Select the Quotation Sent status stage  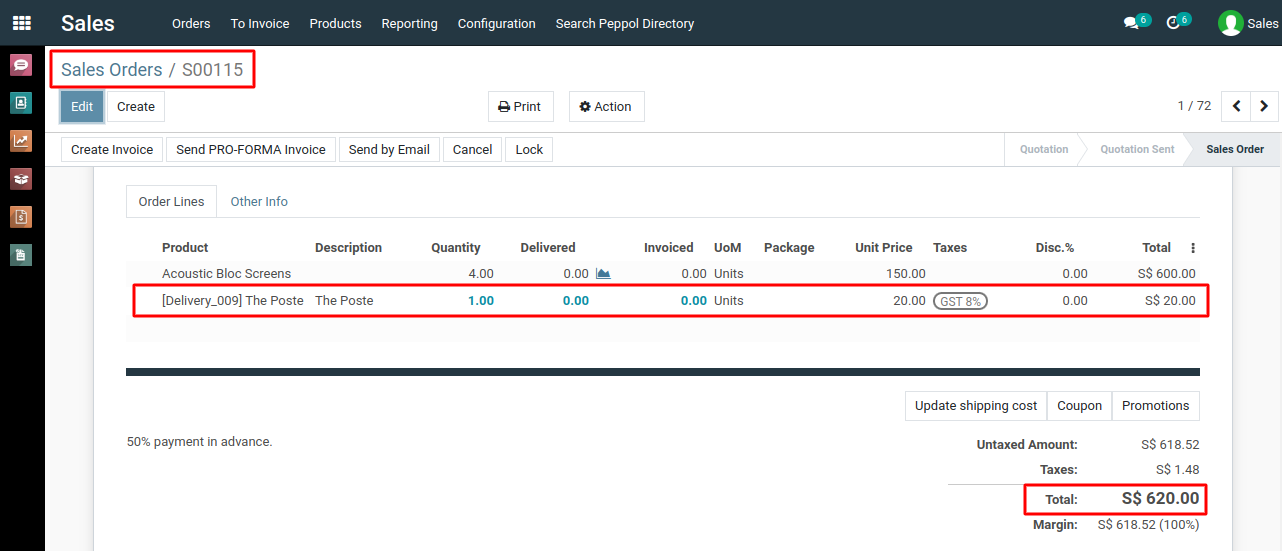tap(1137, 149)
